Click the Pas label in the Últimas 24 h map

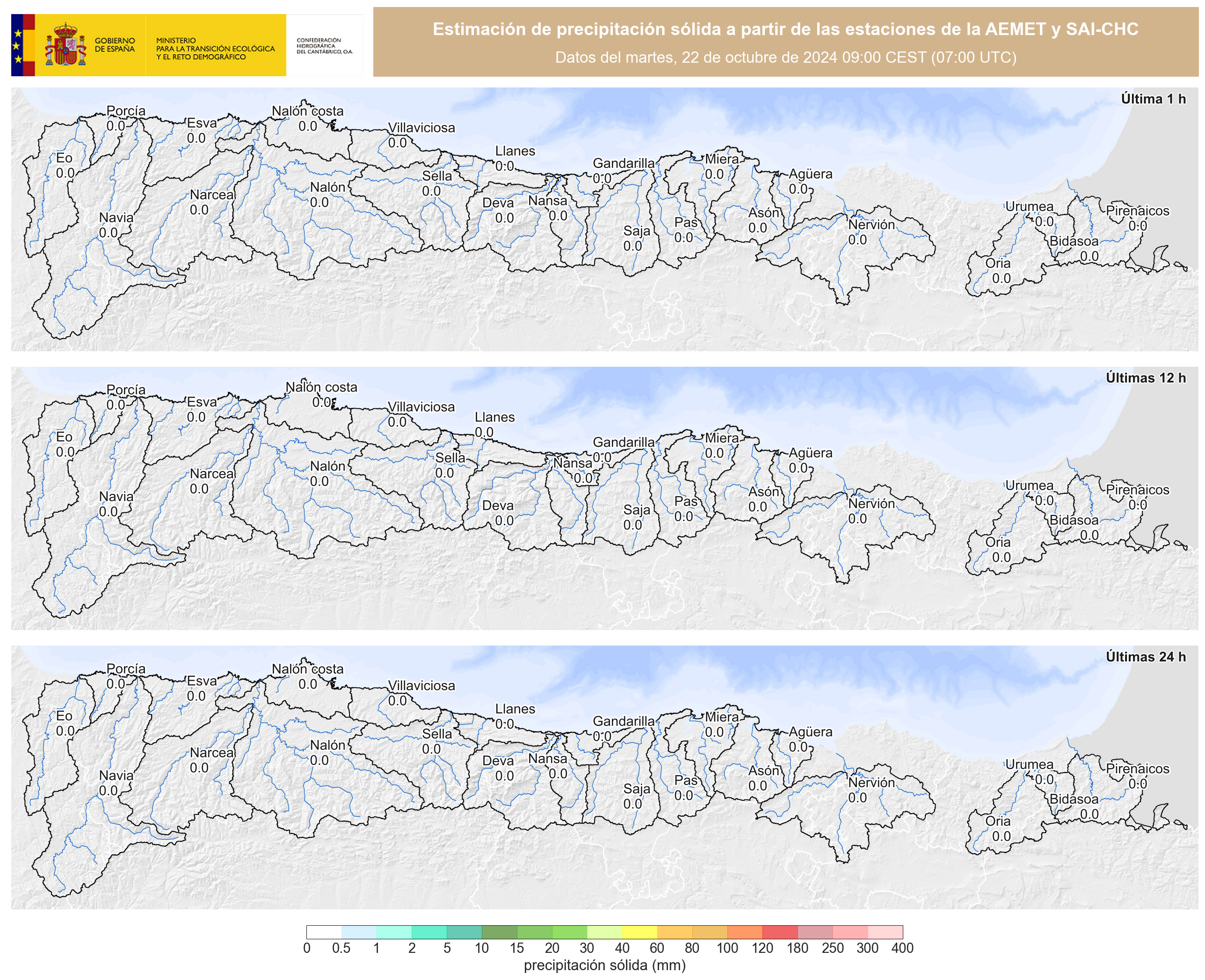click(x=686, y=780)
